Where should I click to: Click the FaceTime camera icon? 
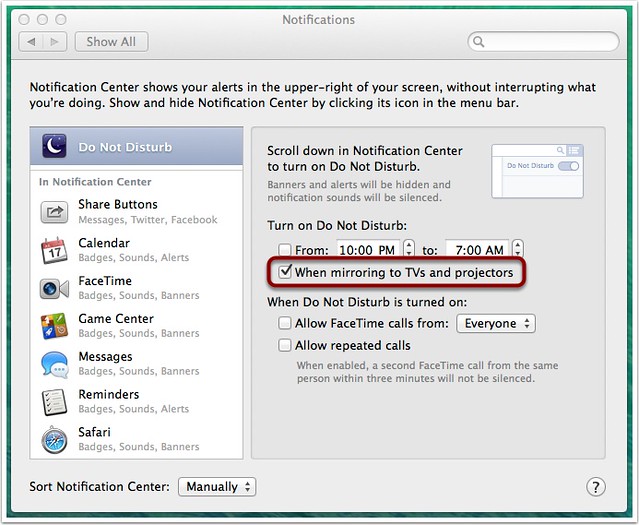click(54, 289)
